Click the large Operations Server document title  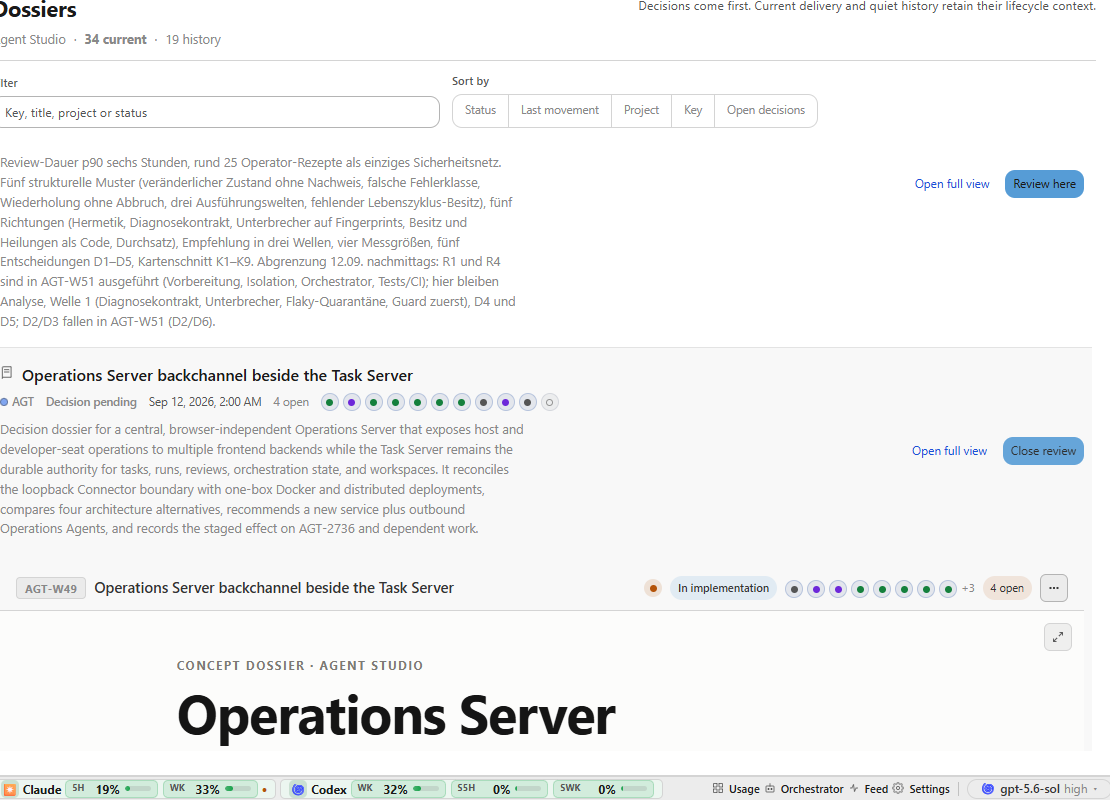(396, 716)
